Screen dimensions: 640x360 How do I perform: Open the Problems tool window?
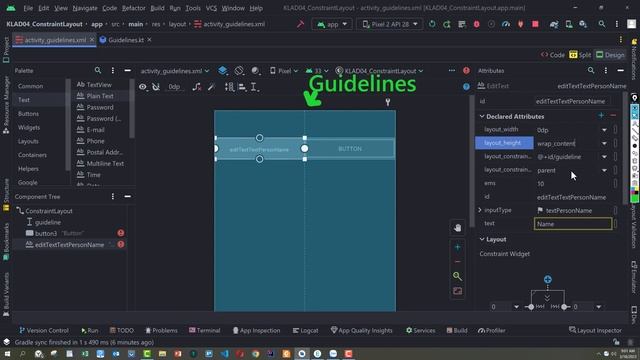pyautogui.click(x=161, y=331)
